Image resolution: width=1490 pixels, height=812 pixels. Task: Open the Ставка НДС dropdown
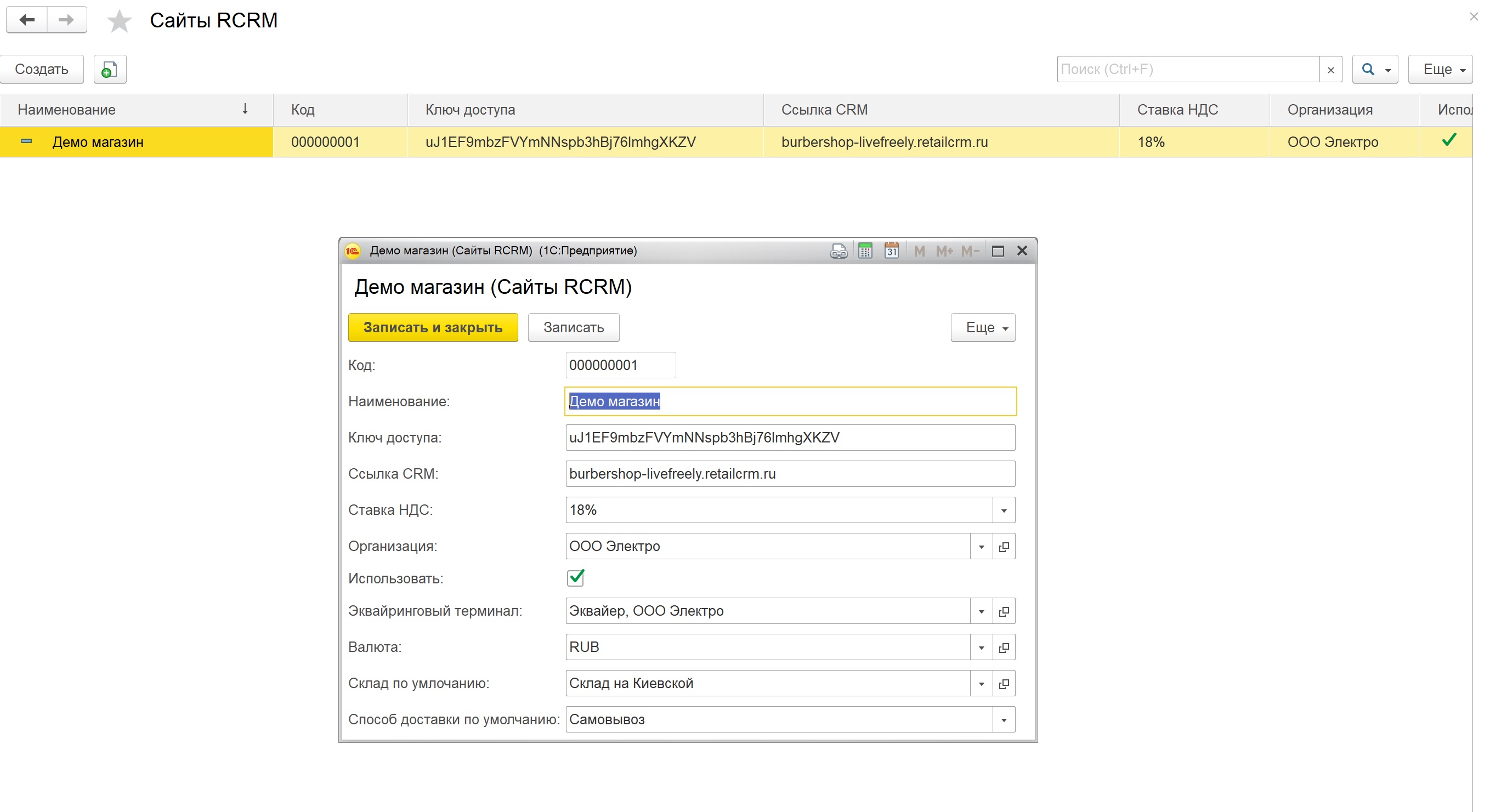(x=1004, y=509)
